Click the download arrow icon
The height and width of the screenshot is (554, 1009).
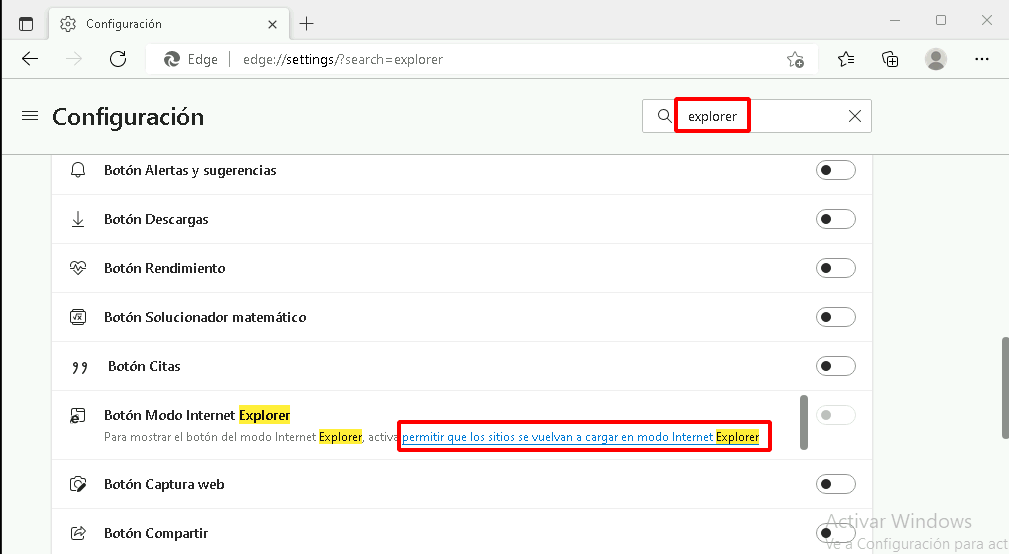coord(78,219)
